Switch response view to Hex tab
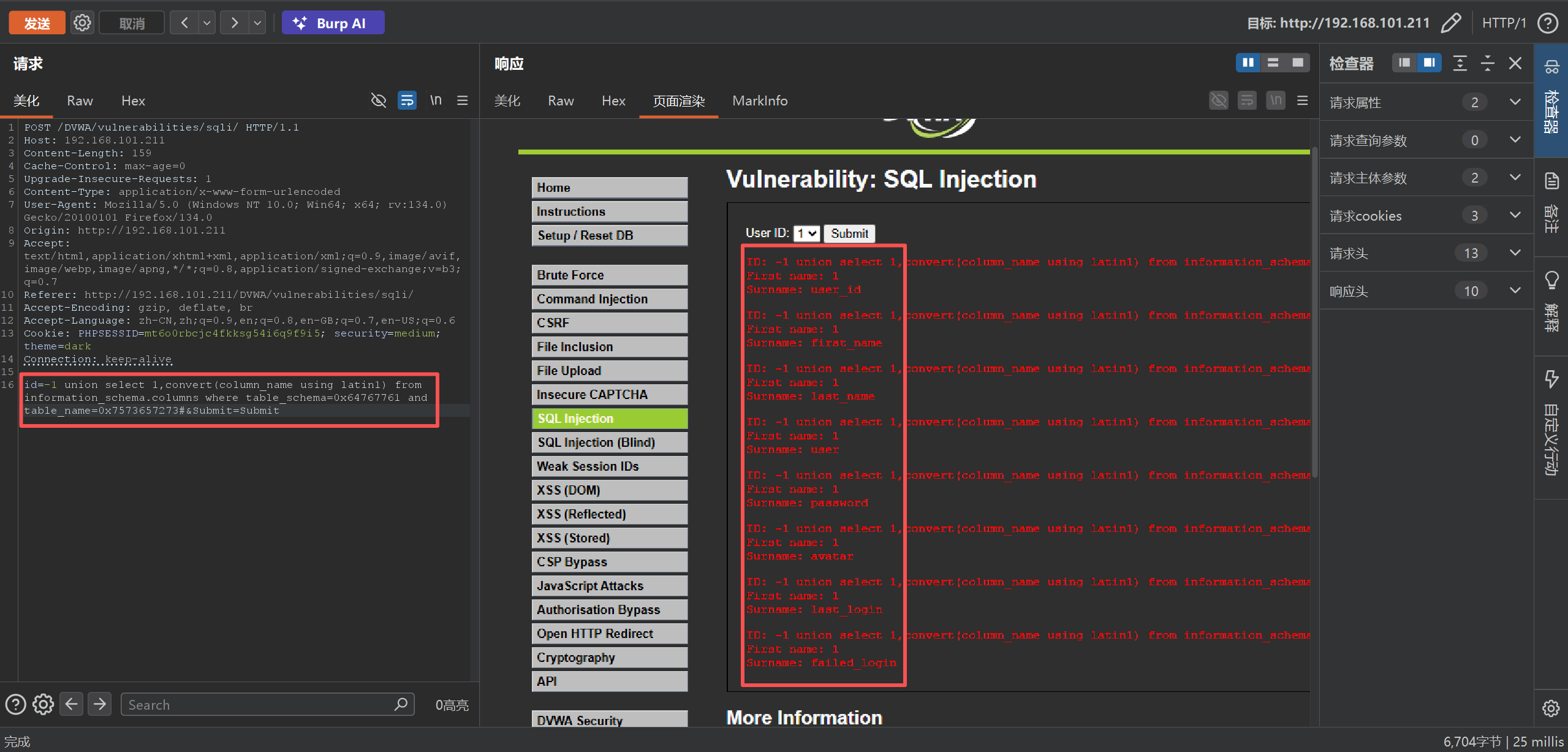 (x=613, y=101)
